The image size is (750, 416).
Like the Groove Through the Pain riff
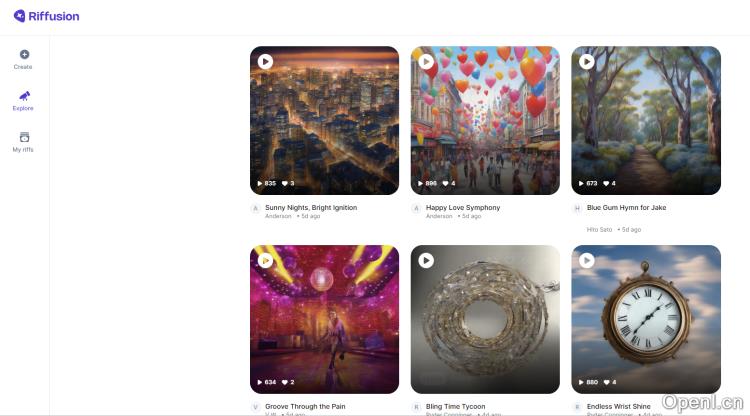pyautogui.click(x=285, y=382)
